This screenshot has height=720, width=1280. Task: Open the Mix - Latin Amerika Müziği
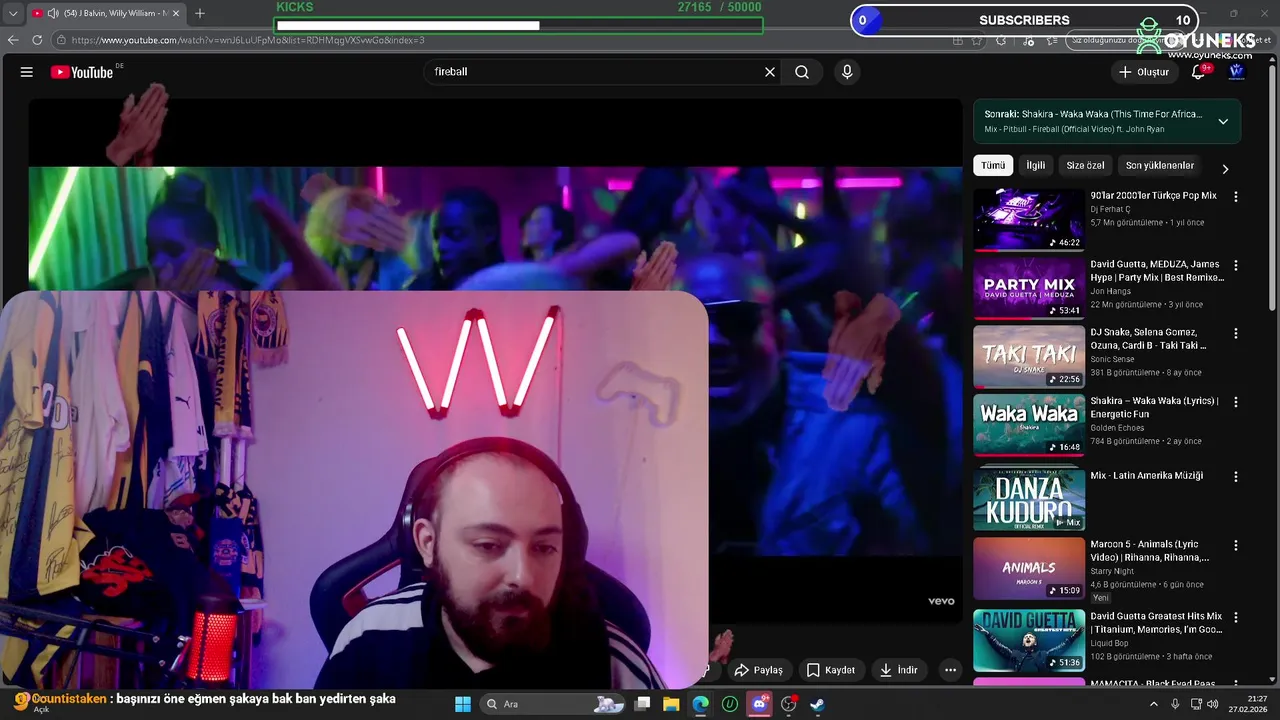[1146, 476]
